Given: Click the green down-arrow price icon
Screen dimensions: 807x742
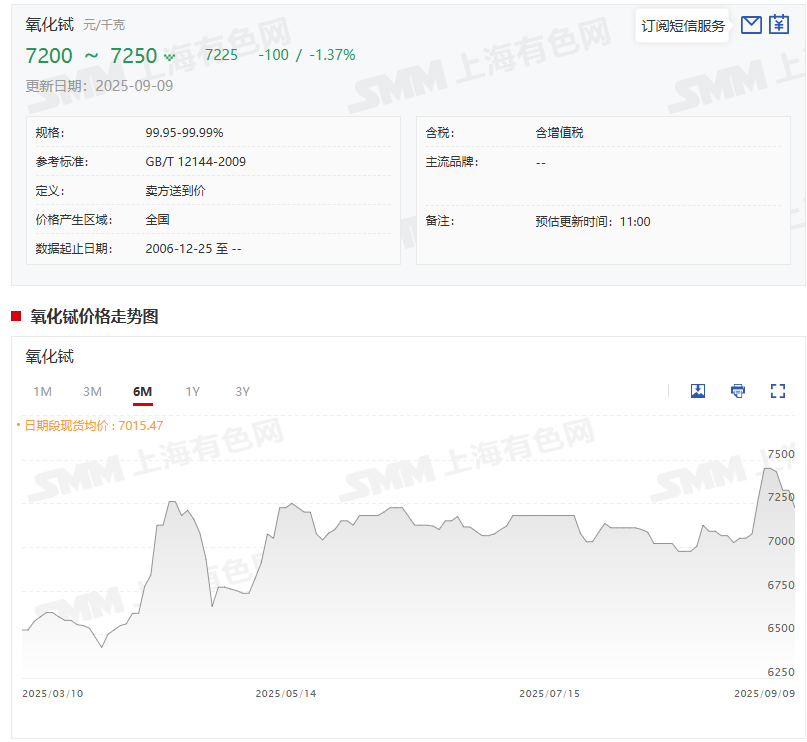Looking at the screenshot, I should [x=169, y=57].
